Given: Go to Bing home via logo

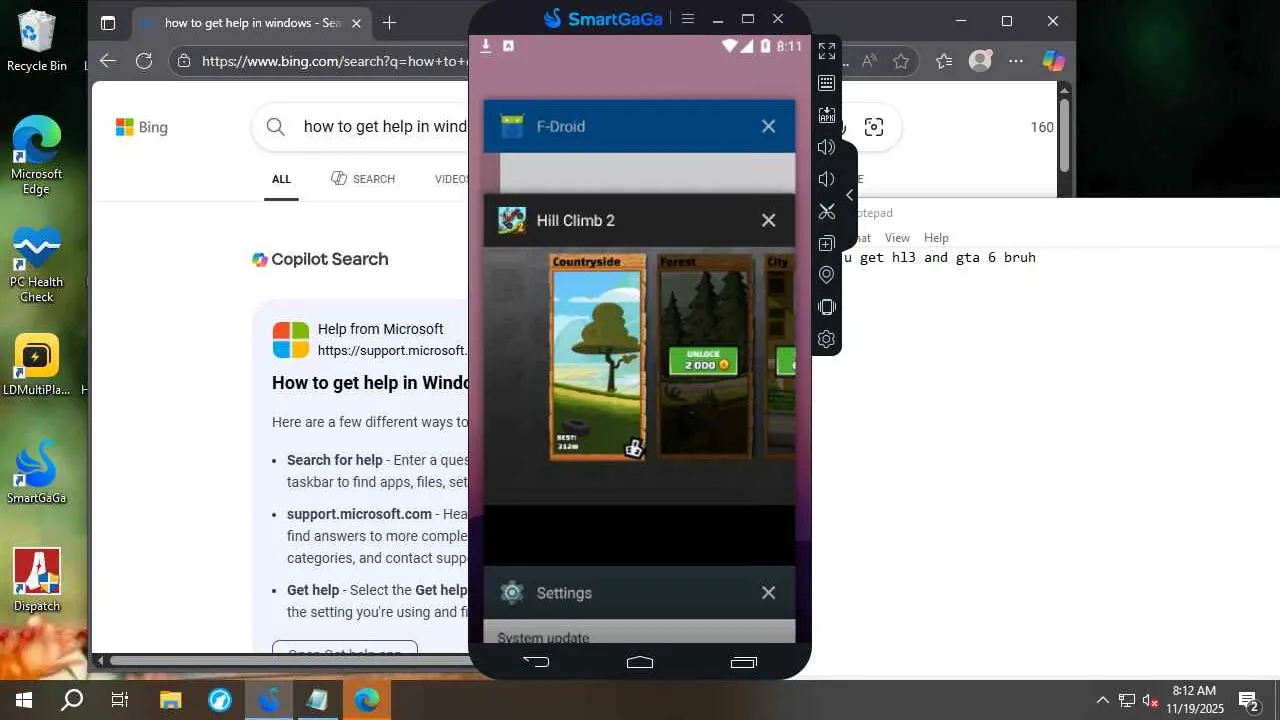Looking at the screenshot, I should tap(141, 127).
